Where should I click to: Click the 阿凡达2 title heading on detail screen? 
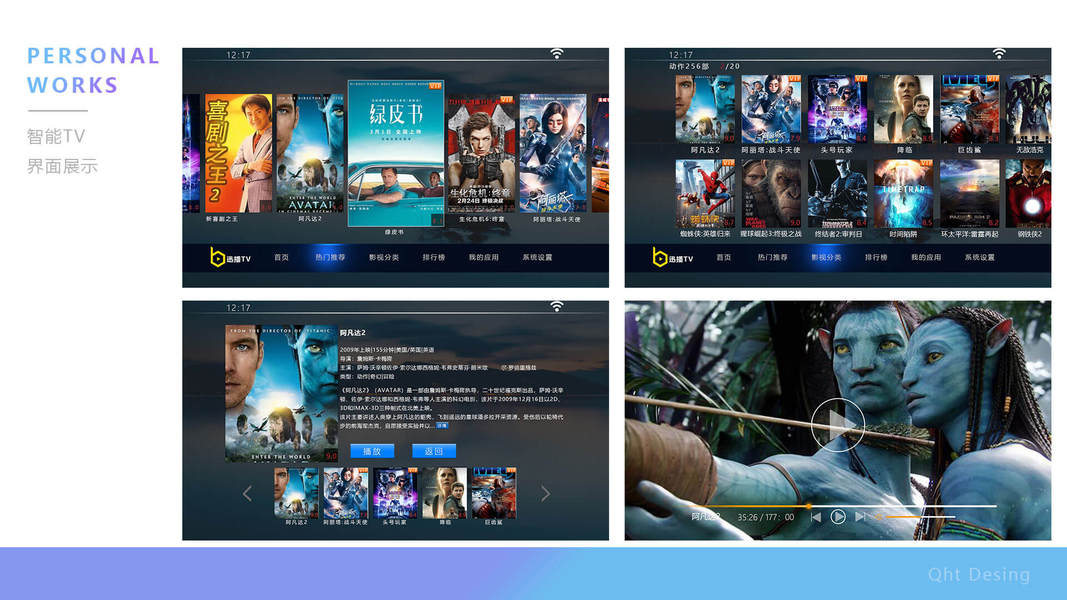tap(352, 333)
